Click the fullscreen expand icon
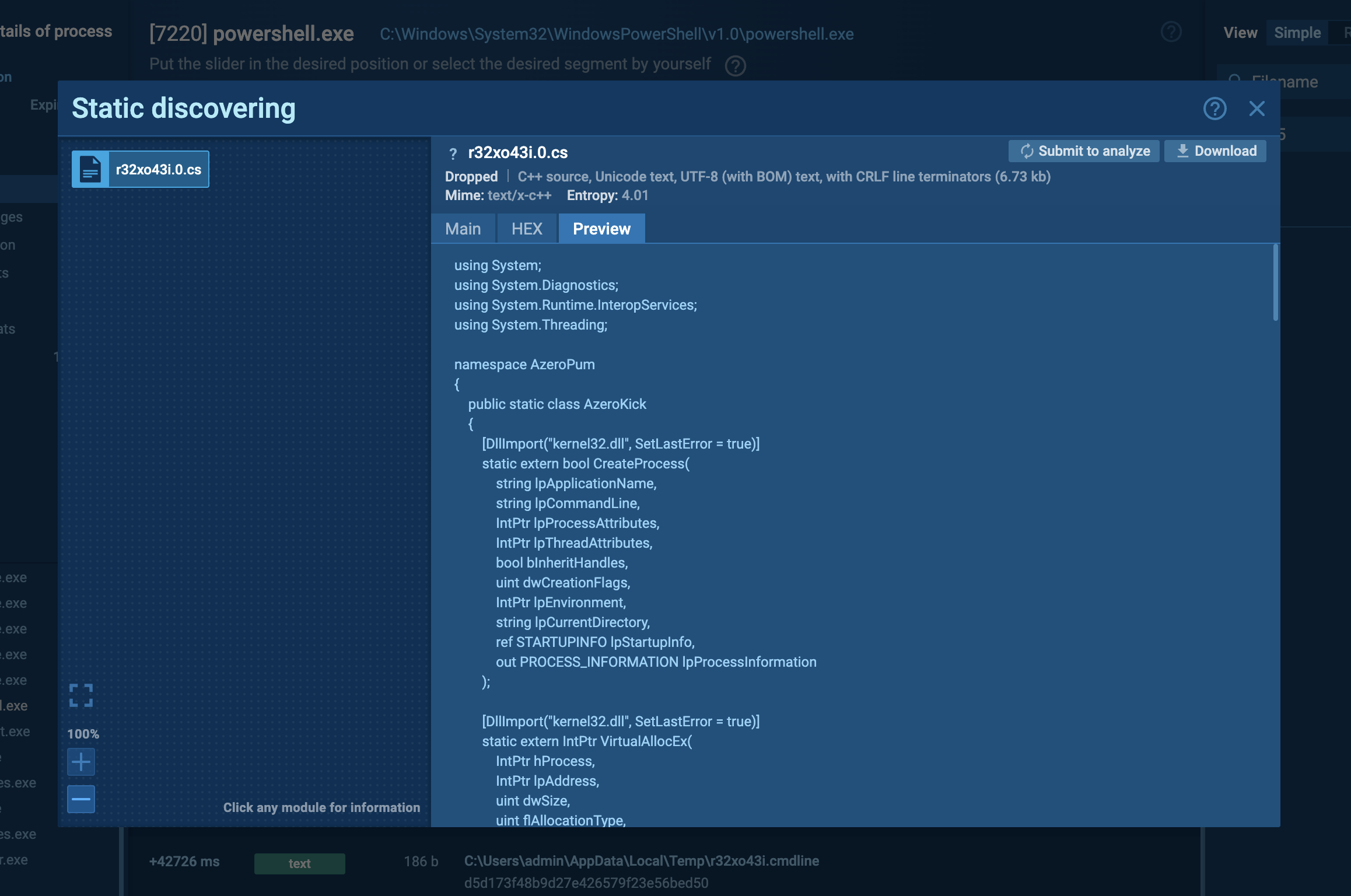The image size is (1351, 896). click(81, 695)
